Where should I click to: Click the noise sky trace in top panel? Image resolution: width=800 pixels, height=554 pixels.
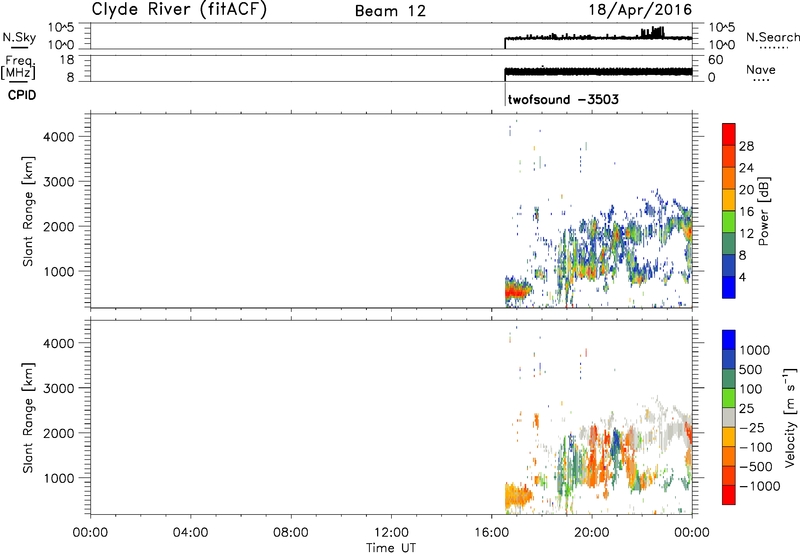(x=598, y=38)
